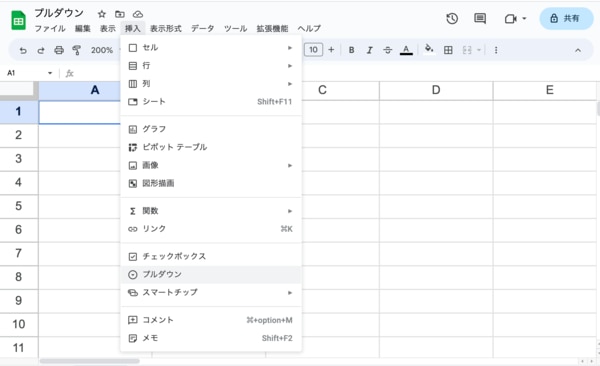The image size is (600, 366).
Task: Open the comments history icon
Action: tap(480, 18)
